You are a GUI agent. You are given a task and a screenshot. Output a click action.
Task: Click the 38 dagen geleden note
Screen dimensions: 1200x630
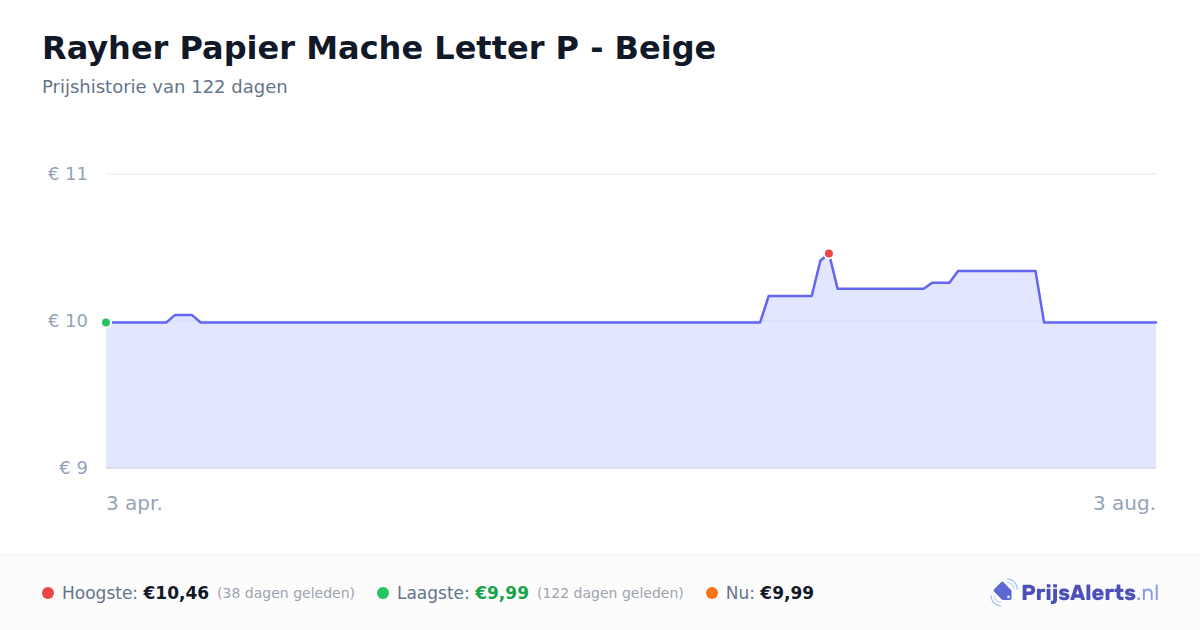coord(286,593)
